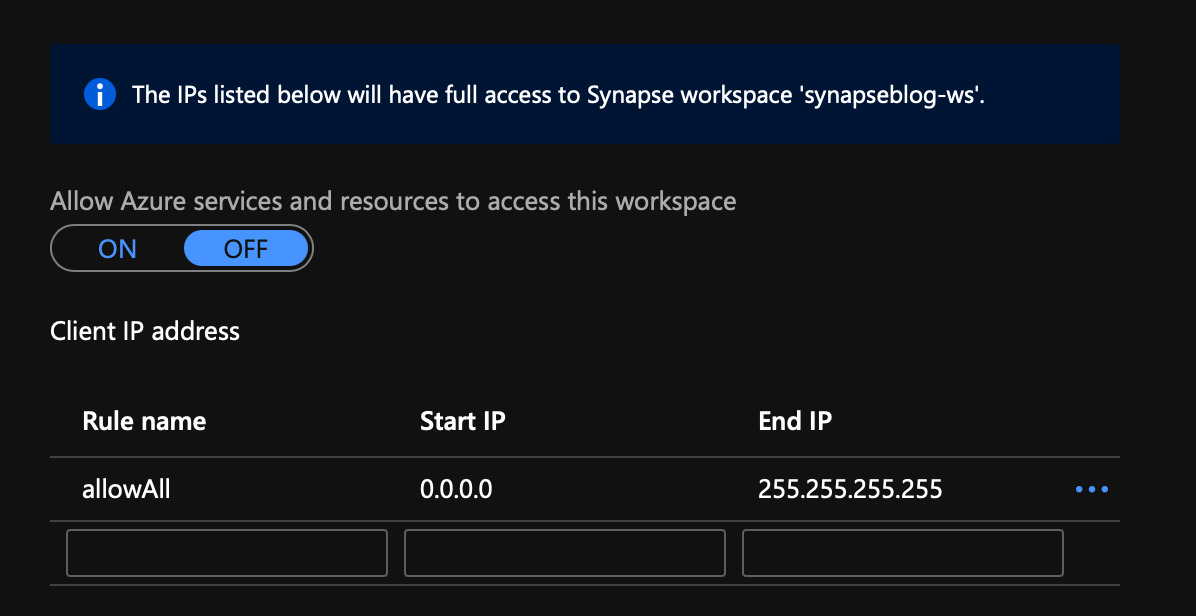Click the Allow Azure services label text
The height and width of the screenshot is (616, 1196).
point(393,201)
